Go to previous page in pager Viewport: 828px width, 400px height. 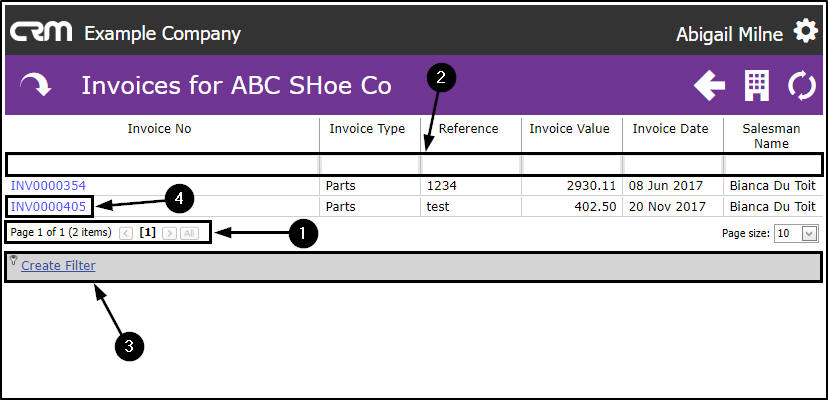[126, 233]
